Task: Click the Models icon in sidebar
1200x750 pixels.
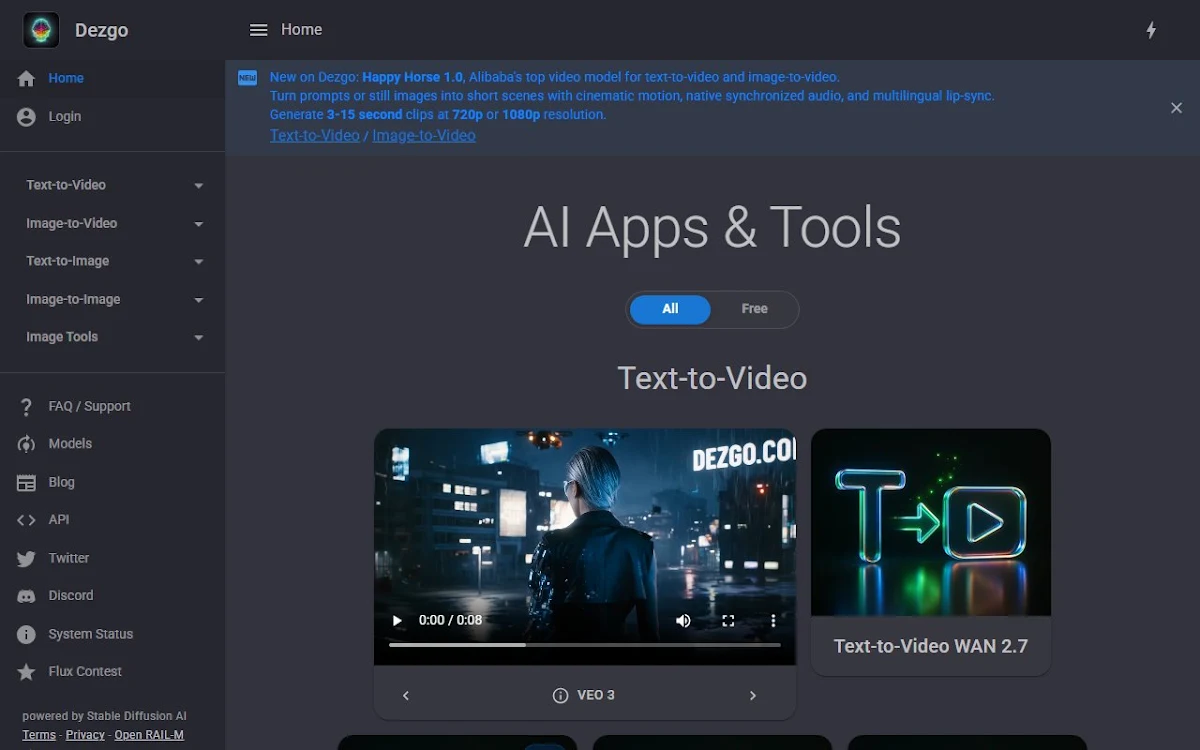Action: coord(27,444)
